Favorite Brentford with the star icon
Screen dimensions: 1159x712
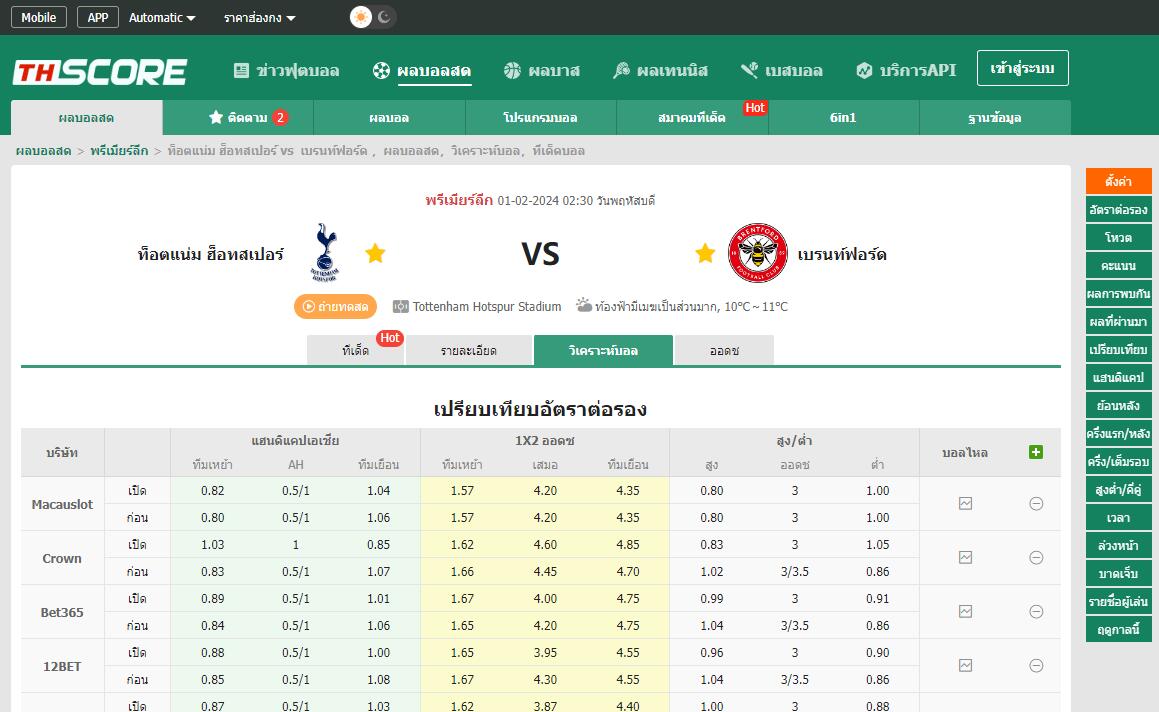705,254
